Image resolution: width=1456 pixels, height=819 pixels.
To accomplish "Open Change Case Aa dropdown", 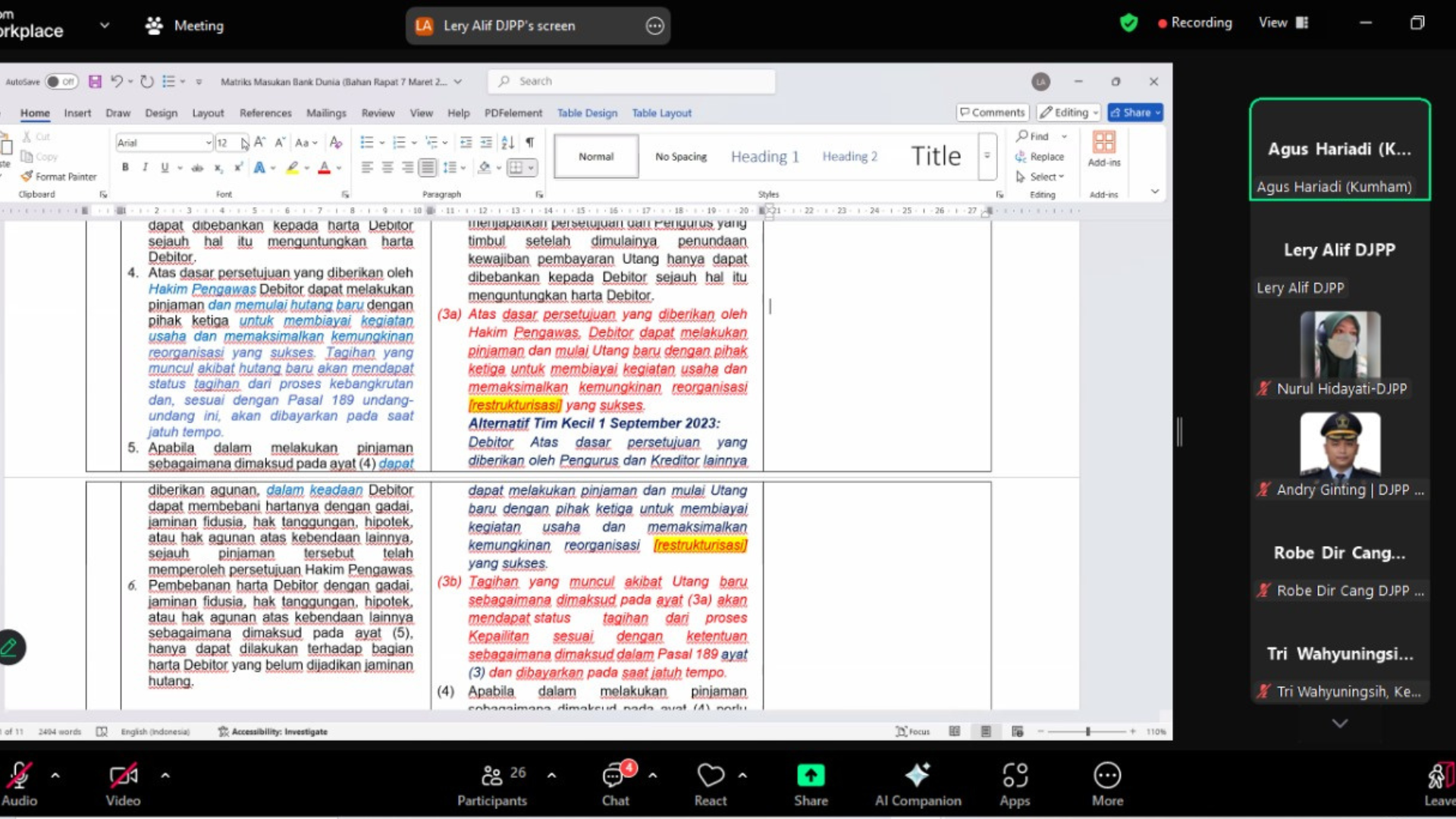I will coord(306,142).
